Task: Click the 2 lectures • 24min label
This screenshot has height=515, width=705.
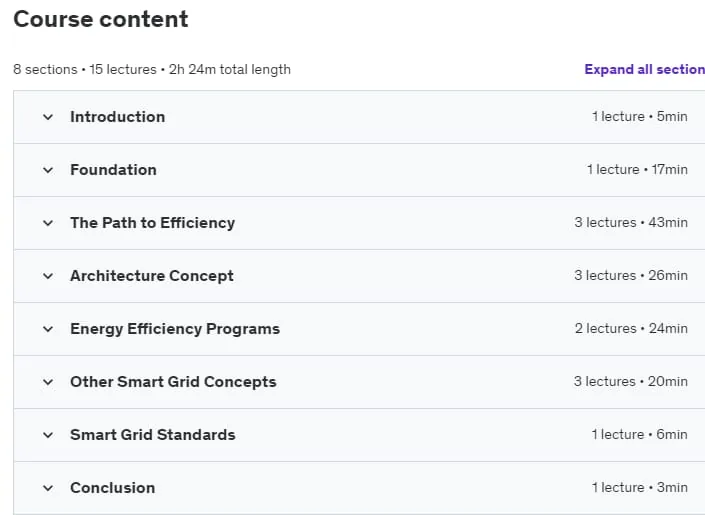Action: (x=631, y=328)
